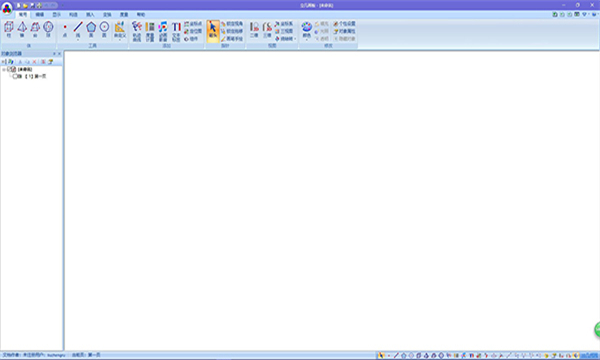Toggle checkbox of root untitled document node
600x360 pixels.
(9, 69)
